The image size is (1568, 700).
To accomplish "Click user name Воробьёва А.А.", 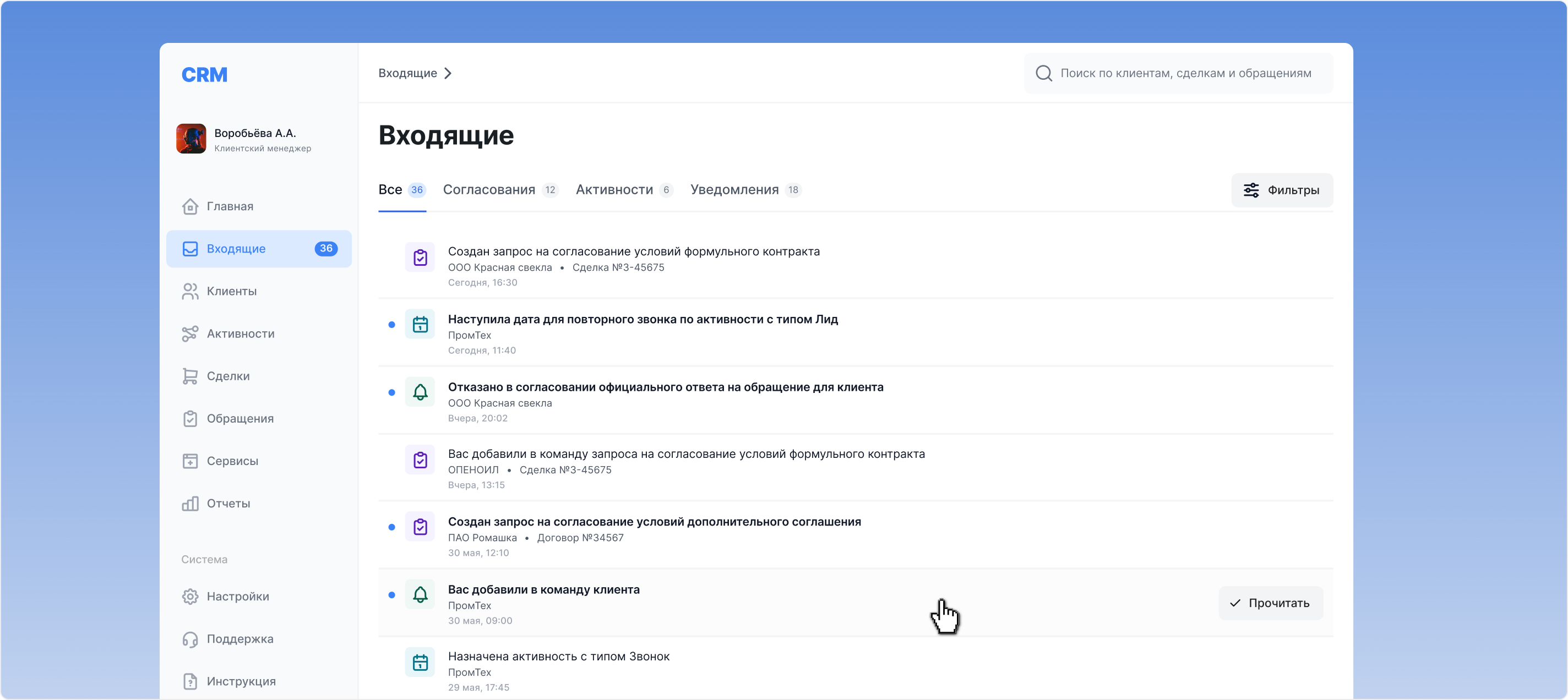I will click(x=254, y=133).
